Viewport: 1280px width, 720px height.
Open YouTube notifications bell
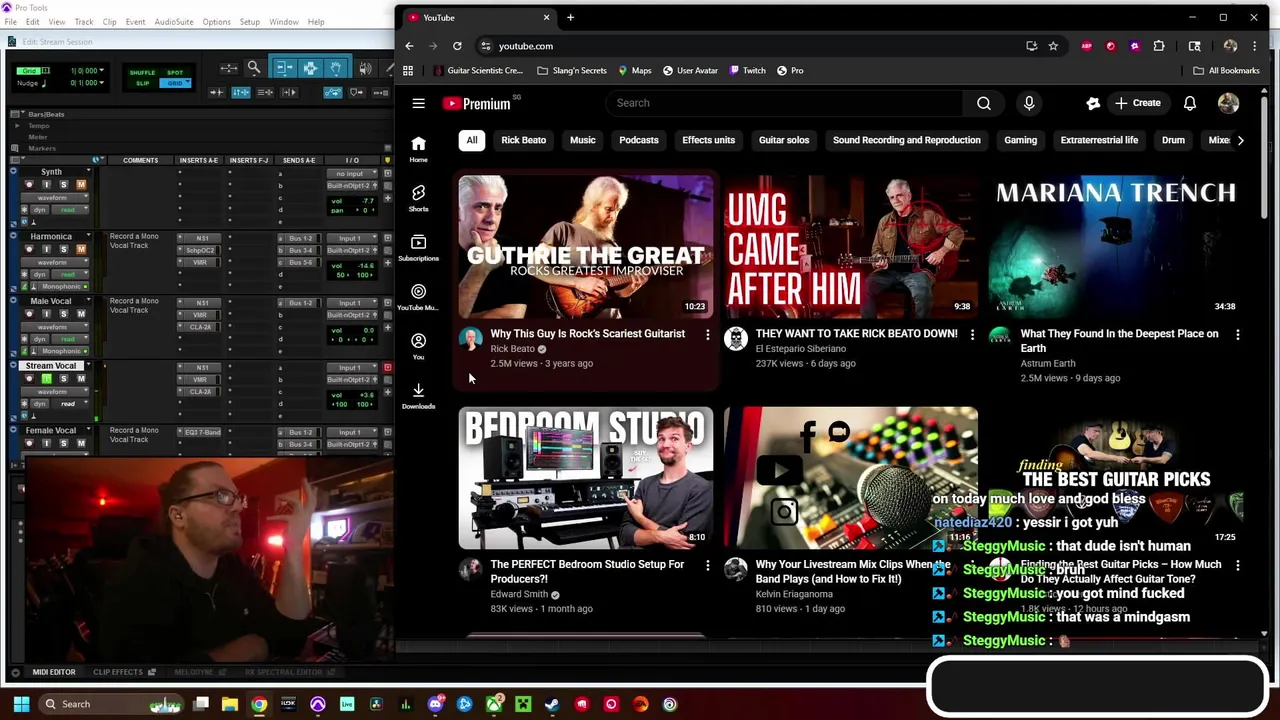[1190, 103]
